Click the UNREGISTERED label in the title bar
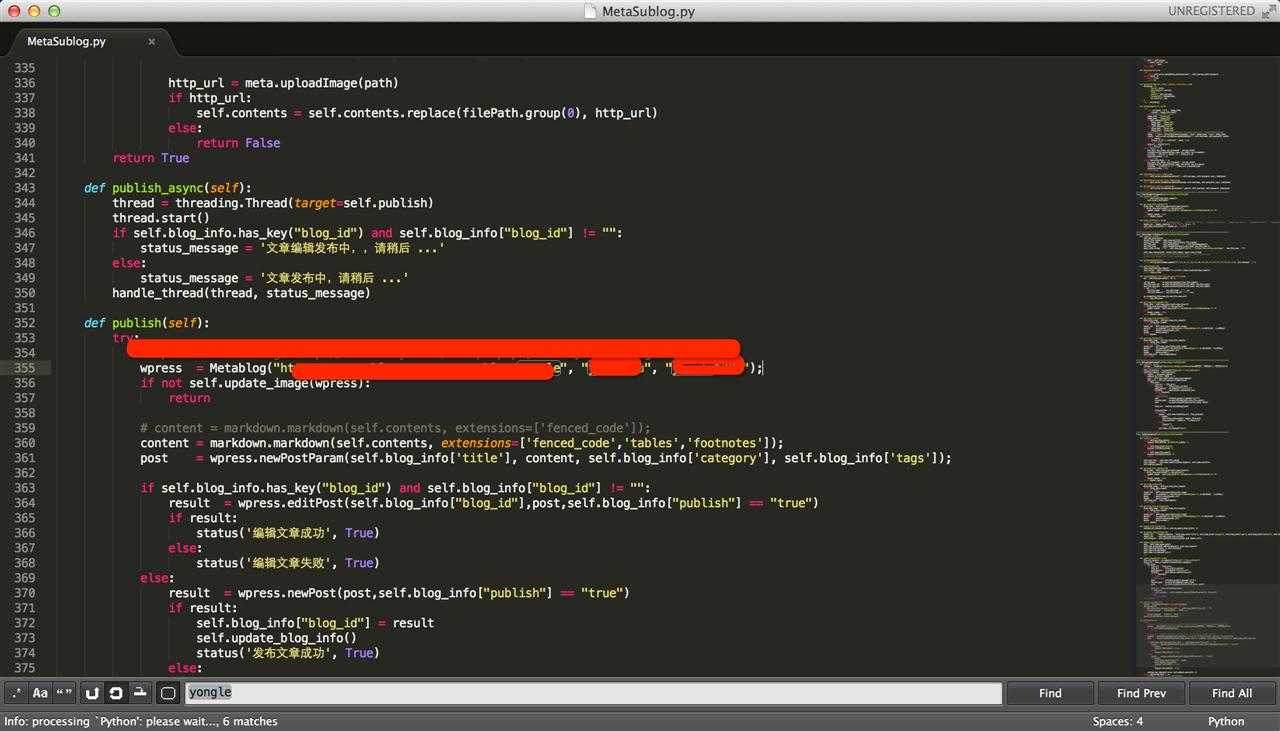This screenshot has height=731, width=1280. [1211, 11]
